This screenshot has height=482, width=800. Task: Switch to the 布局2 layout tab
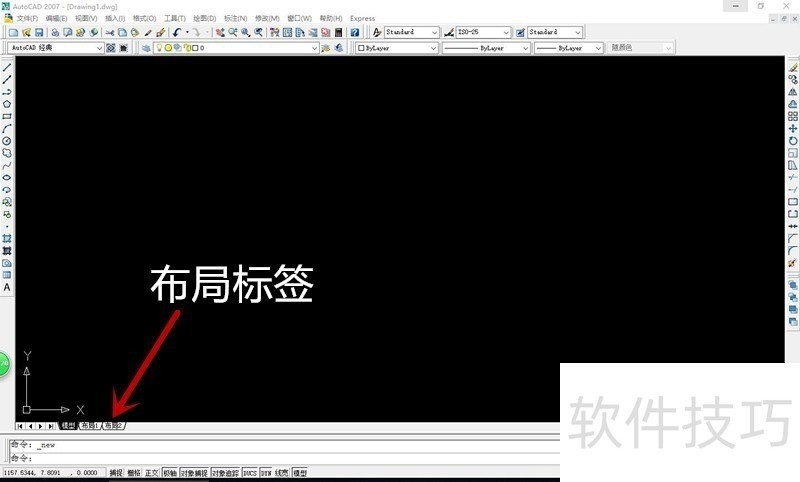click(113, 425)
